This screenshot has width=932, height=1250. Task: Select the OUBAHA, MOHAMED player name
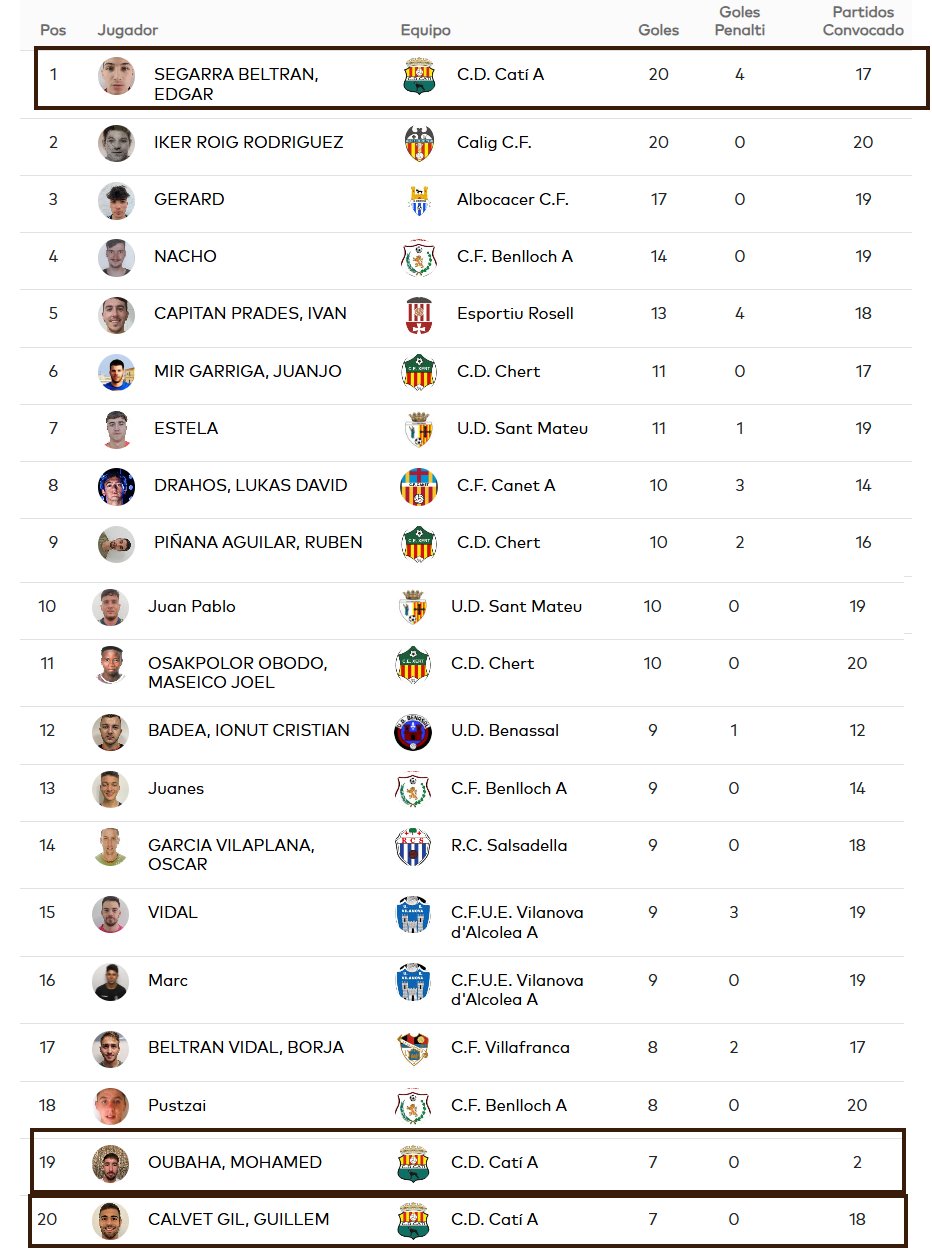pyautogui.click(x=235, y=1163)
